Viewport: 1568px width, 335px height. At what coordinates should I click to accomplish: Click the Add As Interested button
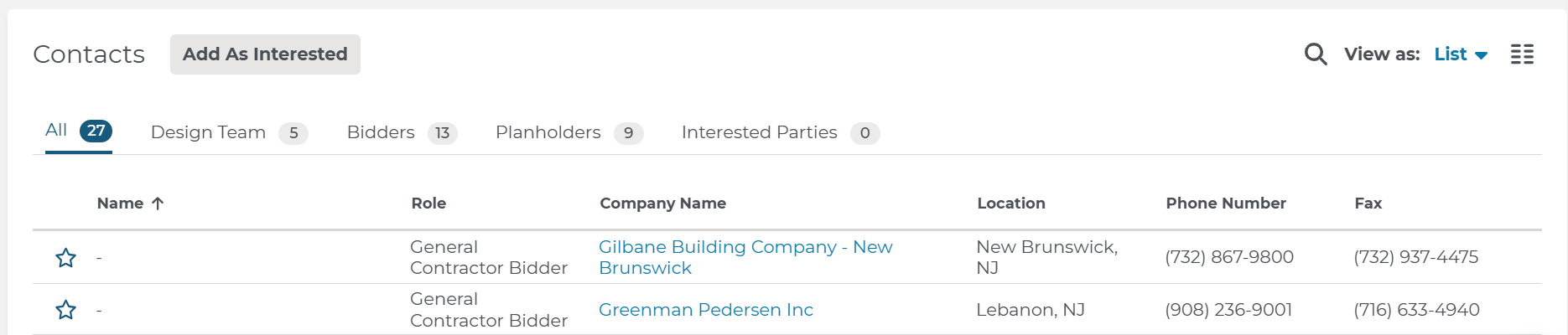pyautogui.click(x=265, y=54)
